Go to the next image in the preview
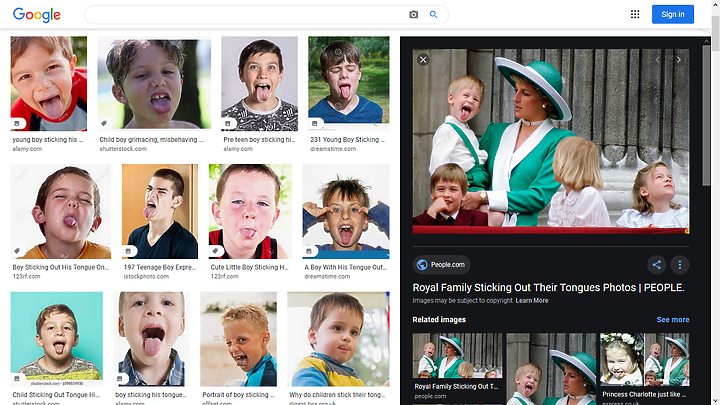This screenshot has width=720, height=405. [679, 60]
